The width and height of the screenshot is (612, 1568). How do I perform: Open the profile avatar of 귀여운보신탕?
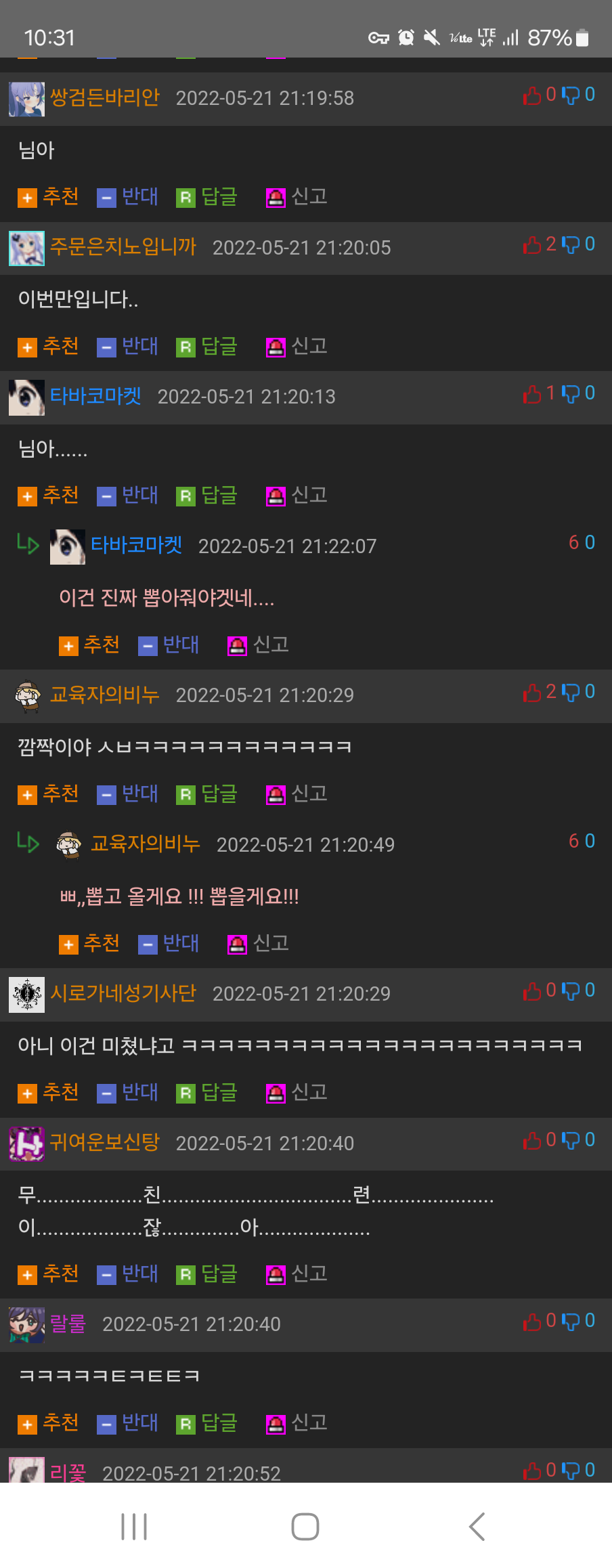coord(26,1144)
